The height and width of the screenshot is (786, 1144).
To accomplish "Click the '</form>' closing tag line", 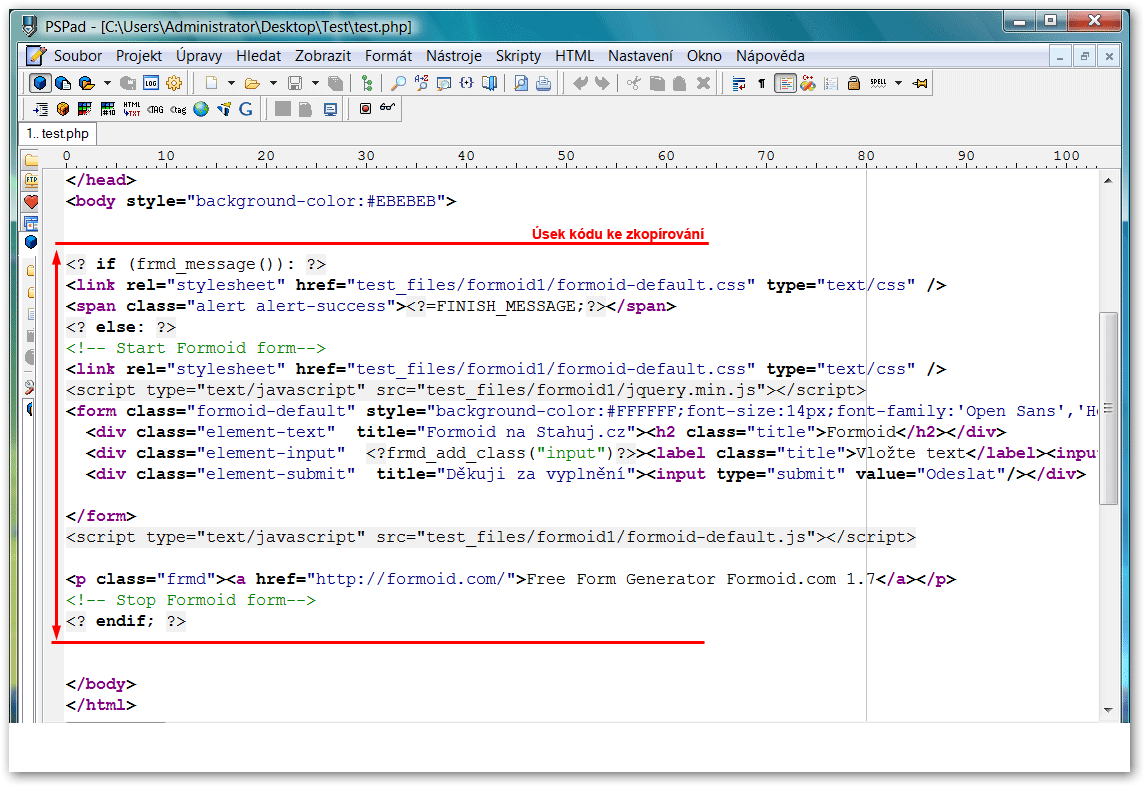I will (x=101, y=516).
